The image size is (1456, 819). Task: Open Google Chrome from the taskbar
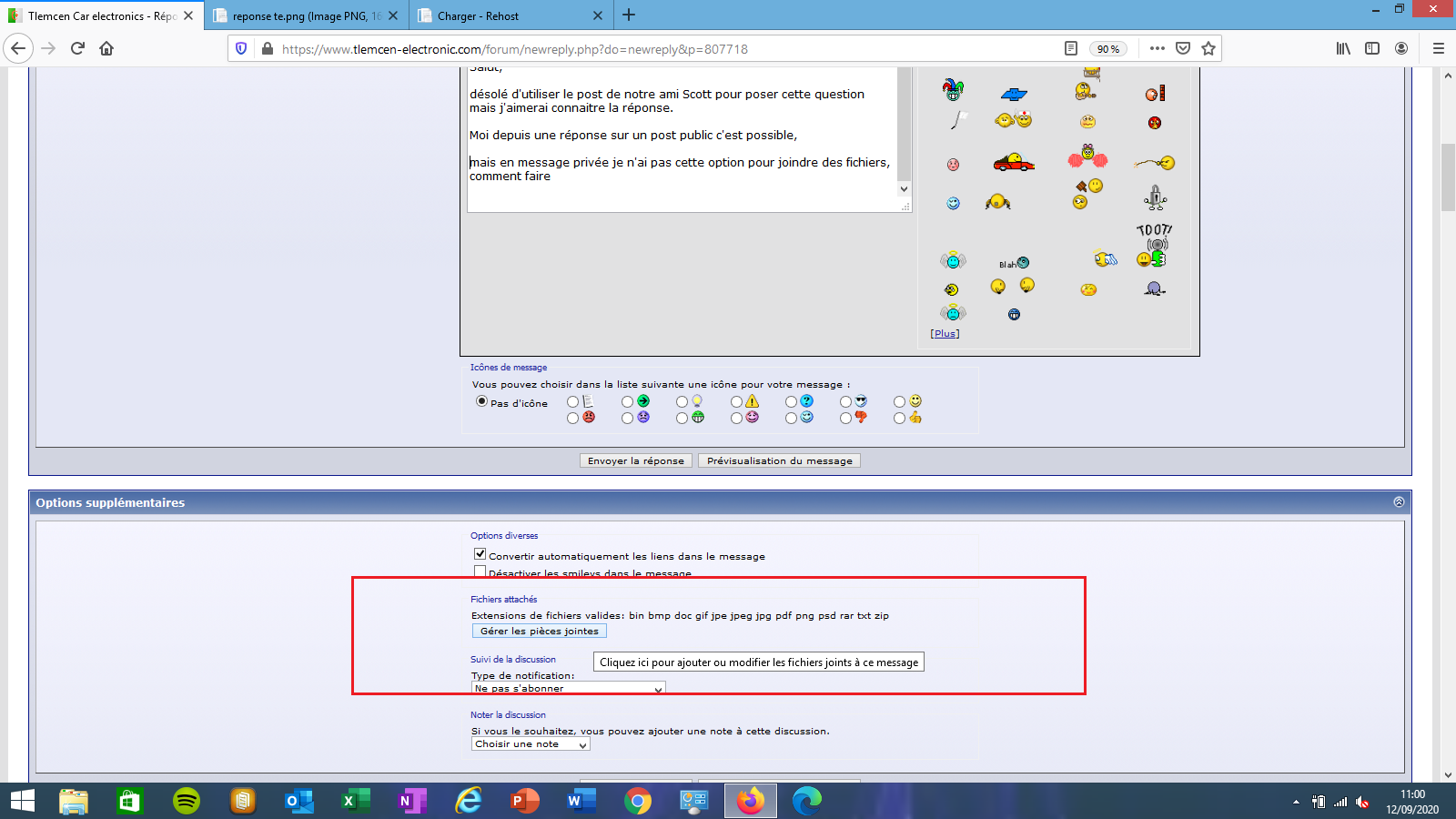point(638,801)
